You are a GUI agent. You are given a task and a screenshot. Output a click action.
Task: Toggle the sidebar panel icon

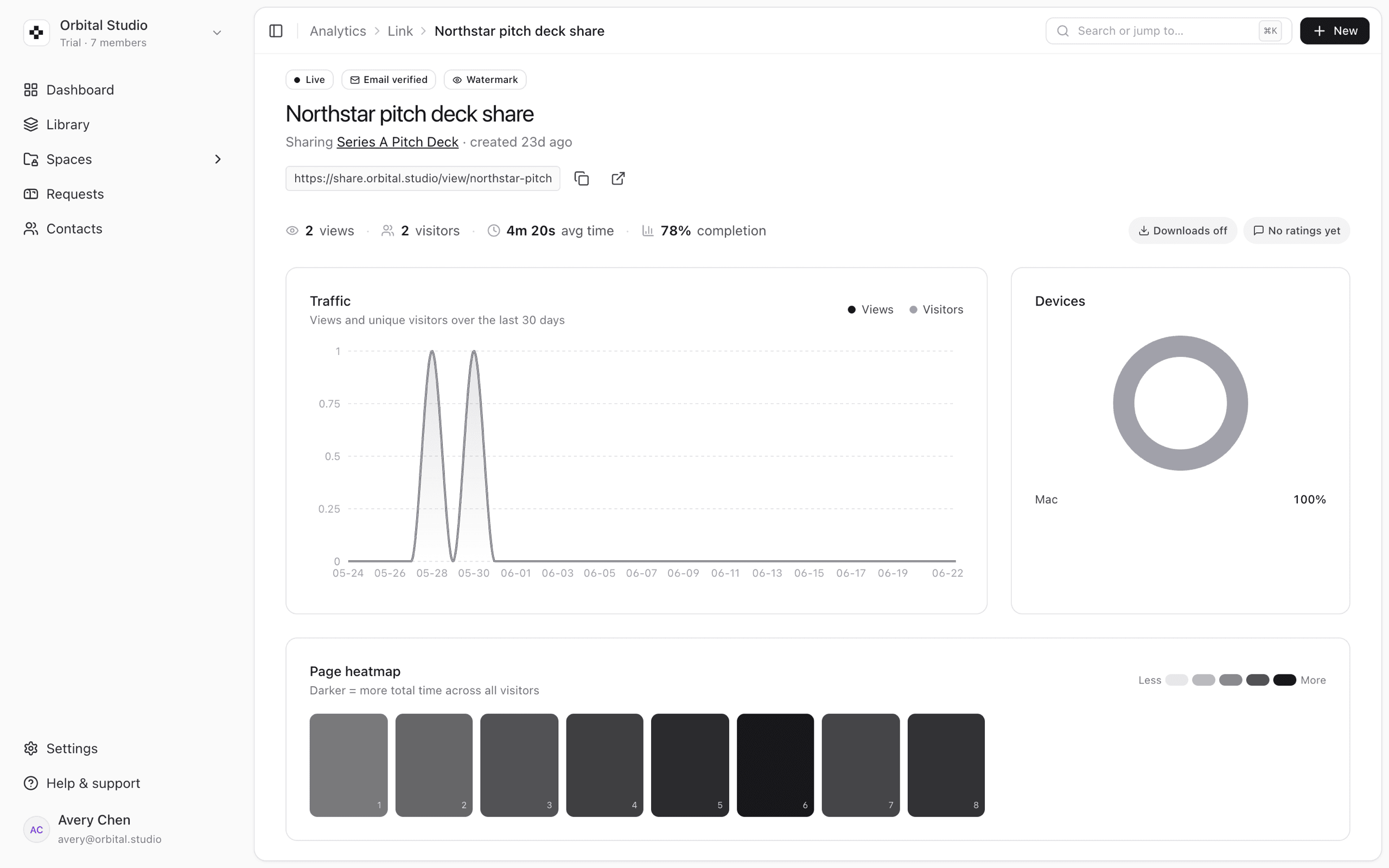click(x=276, y=31)
